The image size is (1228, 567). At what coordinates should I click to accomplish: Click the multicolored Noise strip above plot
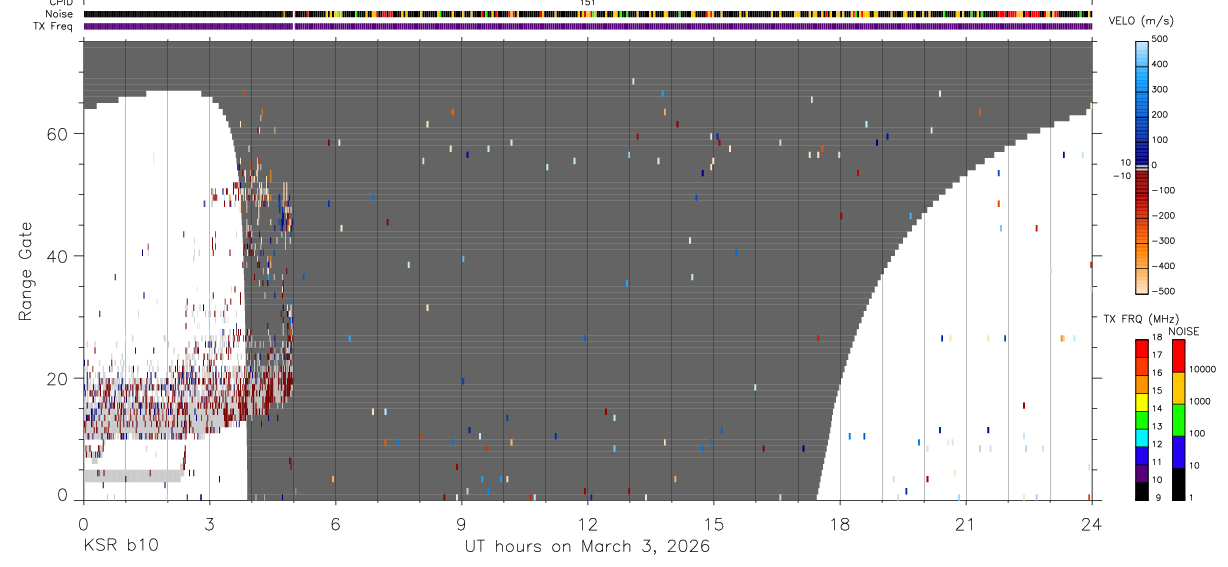(x=587, y=14)
